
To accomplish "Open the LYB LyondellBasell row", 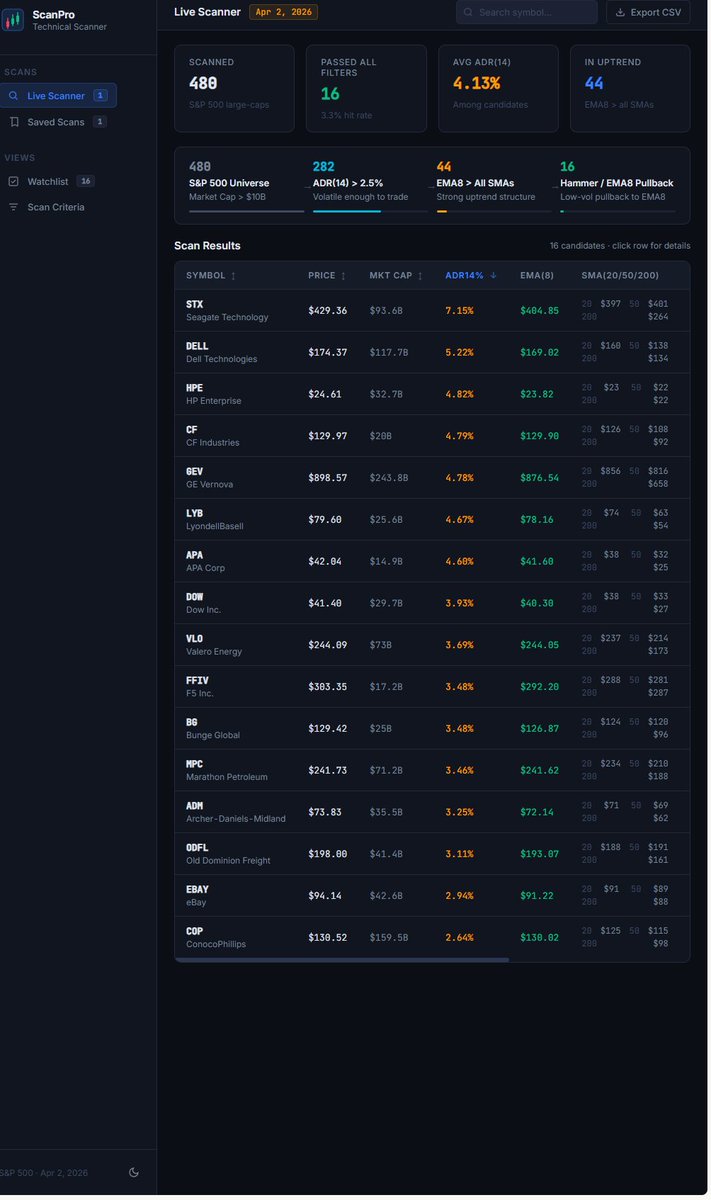I will coord(432,520).
